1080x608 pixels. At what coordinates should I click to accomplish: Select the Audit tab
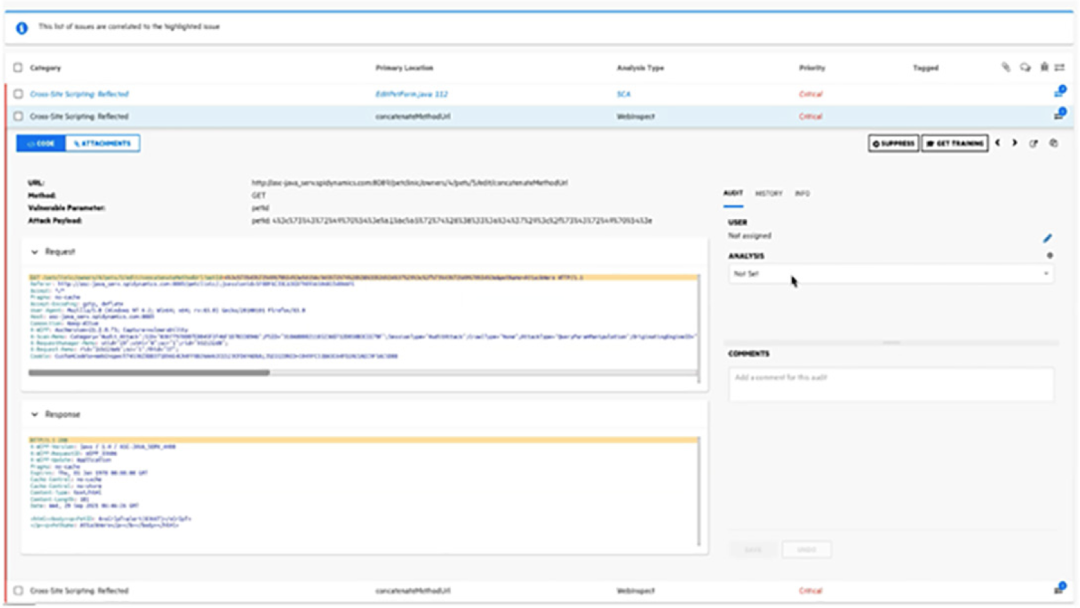pos(733,193)
